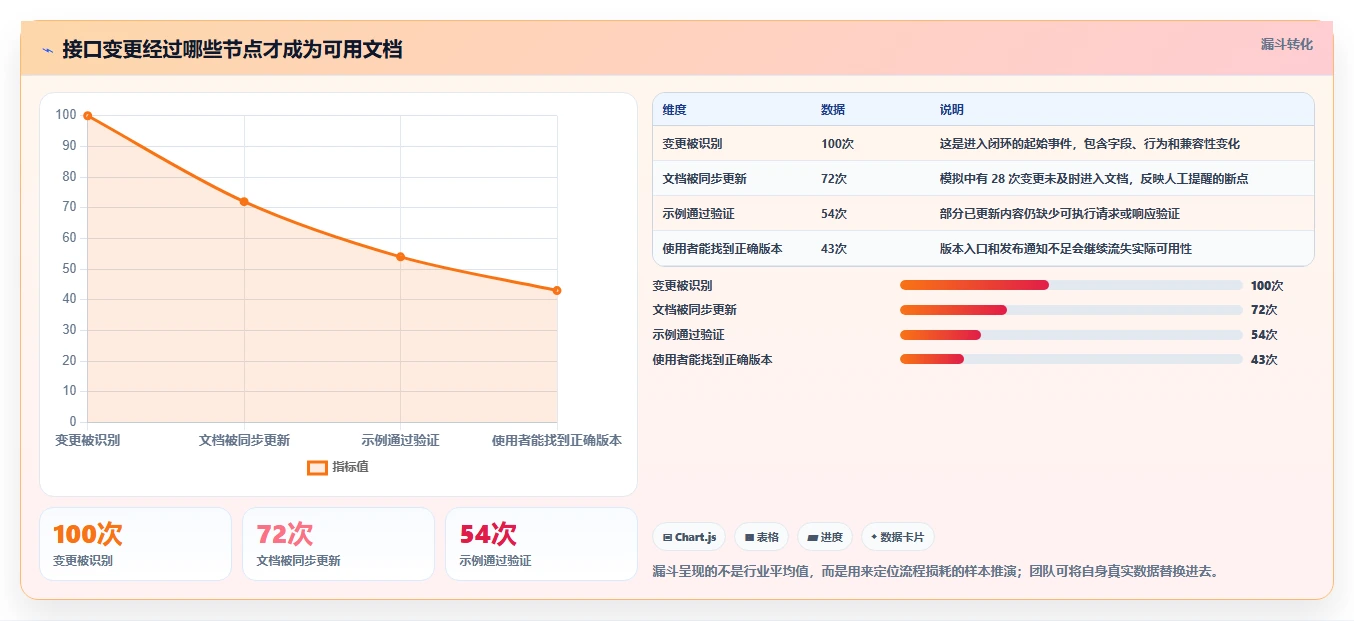Click the 100次 value next to progress bar

1267,285
